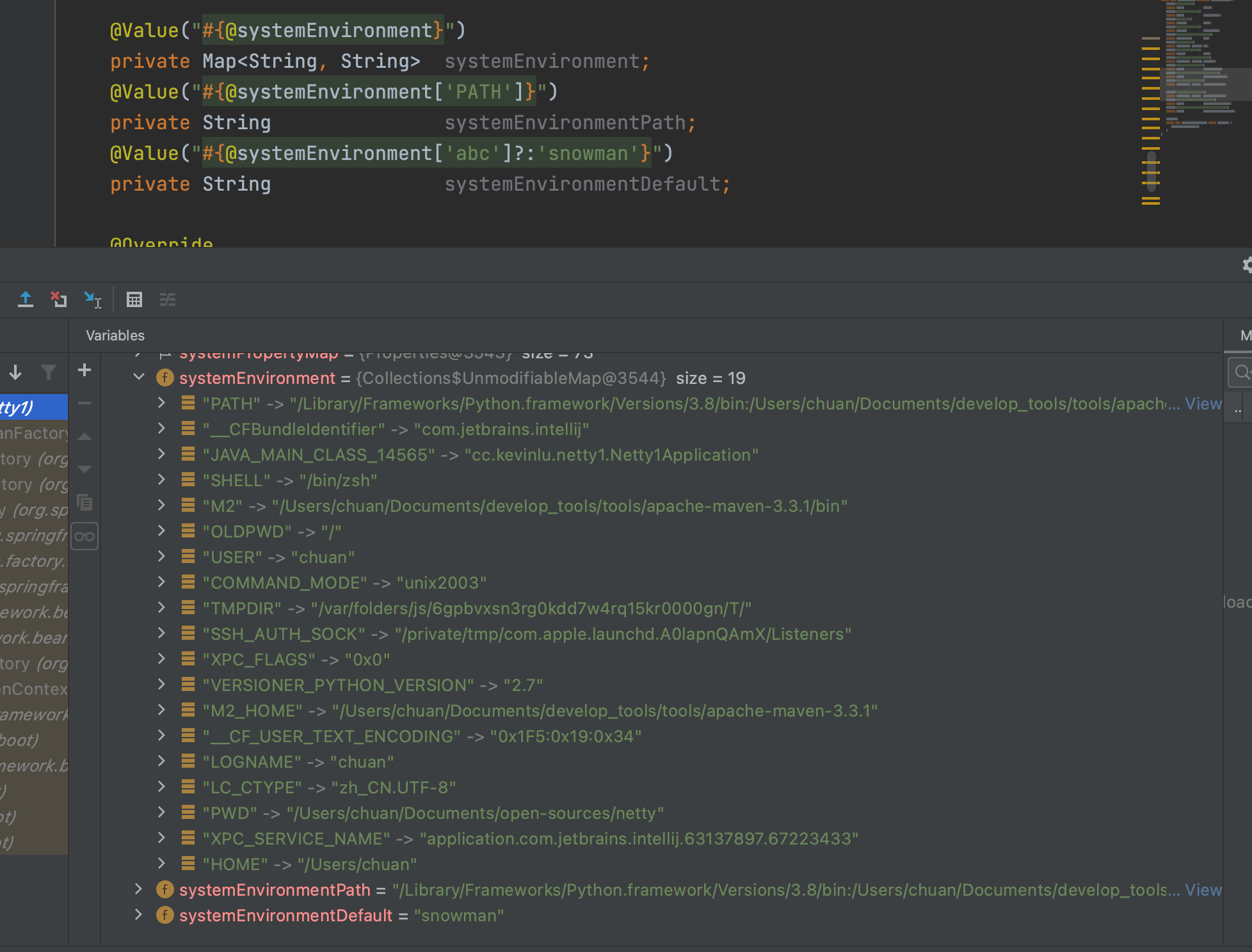1252x952 pixels.
Task: Select the Variables tab header
Action: click(115, 335)
